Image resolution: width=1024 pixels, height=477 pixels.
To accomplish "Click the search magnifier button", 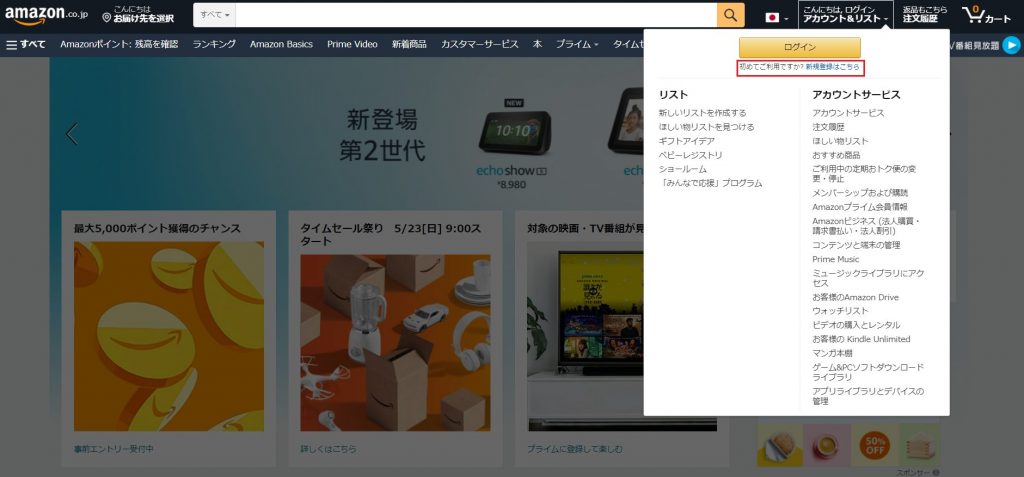I will pos(731,14).
